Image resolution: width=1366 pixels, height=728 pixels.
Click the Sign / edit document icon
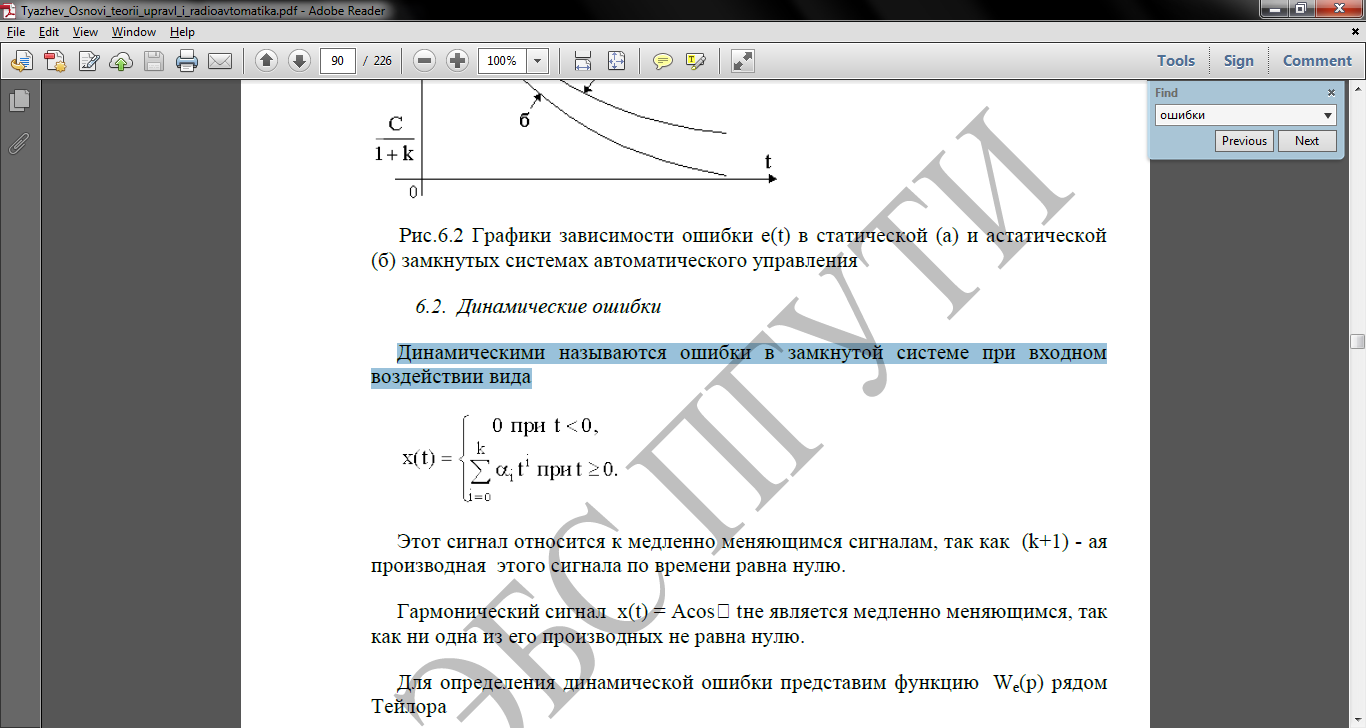pos(89,61)
